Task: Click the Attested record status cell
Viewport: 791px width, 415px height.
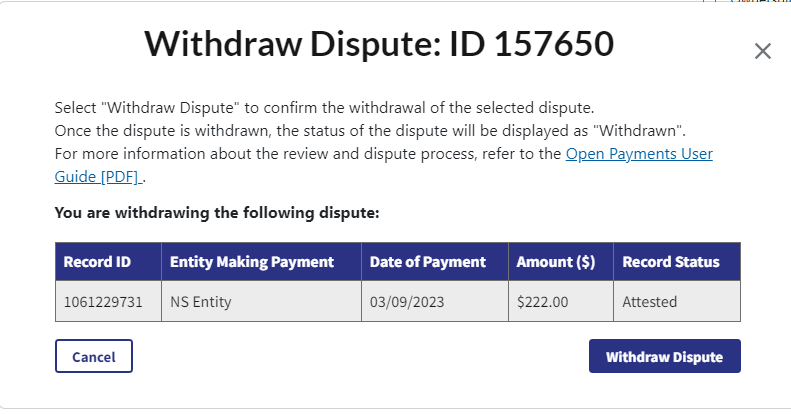Action: tap(649, 301)
